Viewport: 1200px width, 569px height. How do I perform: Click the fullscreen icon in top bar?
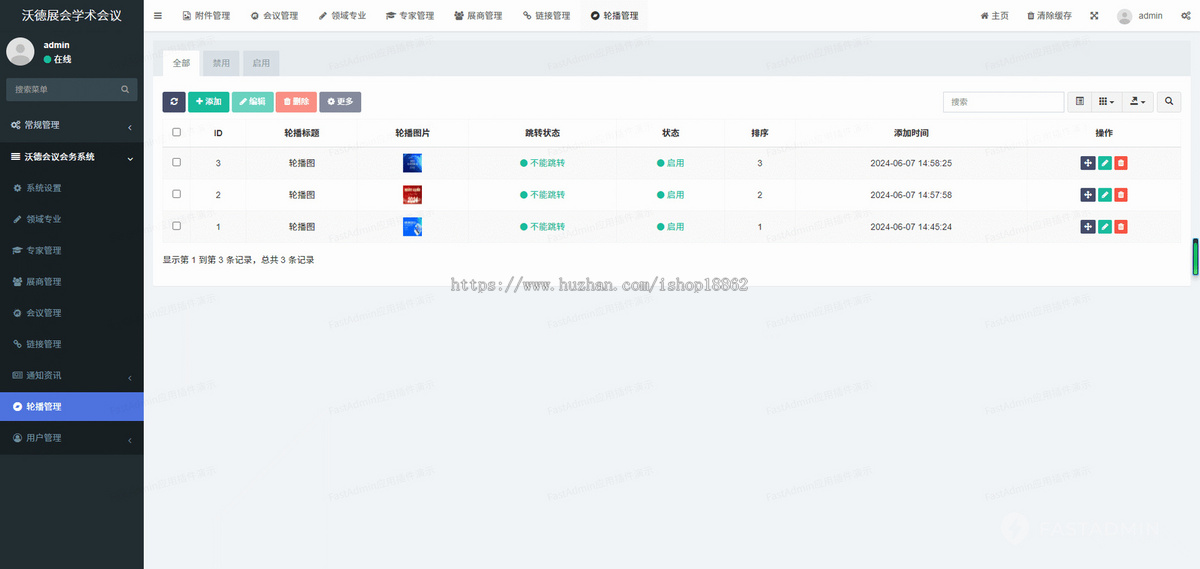[1094, 16]
